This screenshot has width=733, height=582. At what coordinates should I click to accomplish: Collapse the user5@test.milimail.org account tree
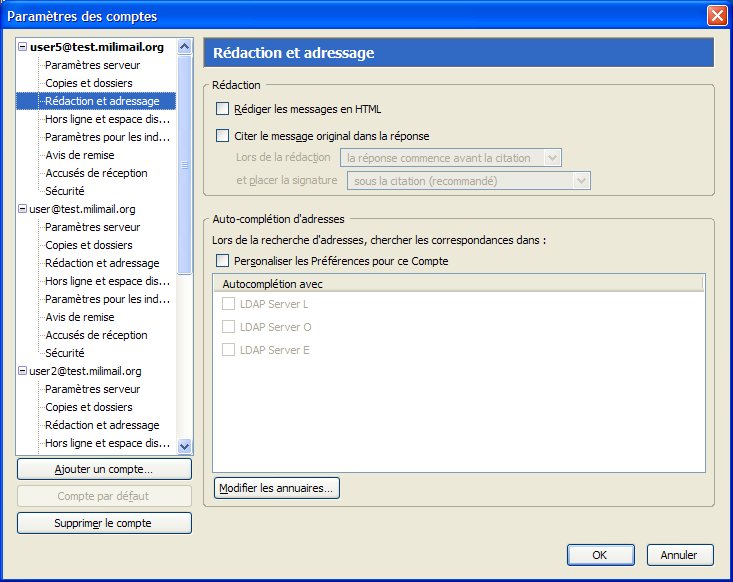tap(23, 47)
